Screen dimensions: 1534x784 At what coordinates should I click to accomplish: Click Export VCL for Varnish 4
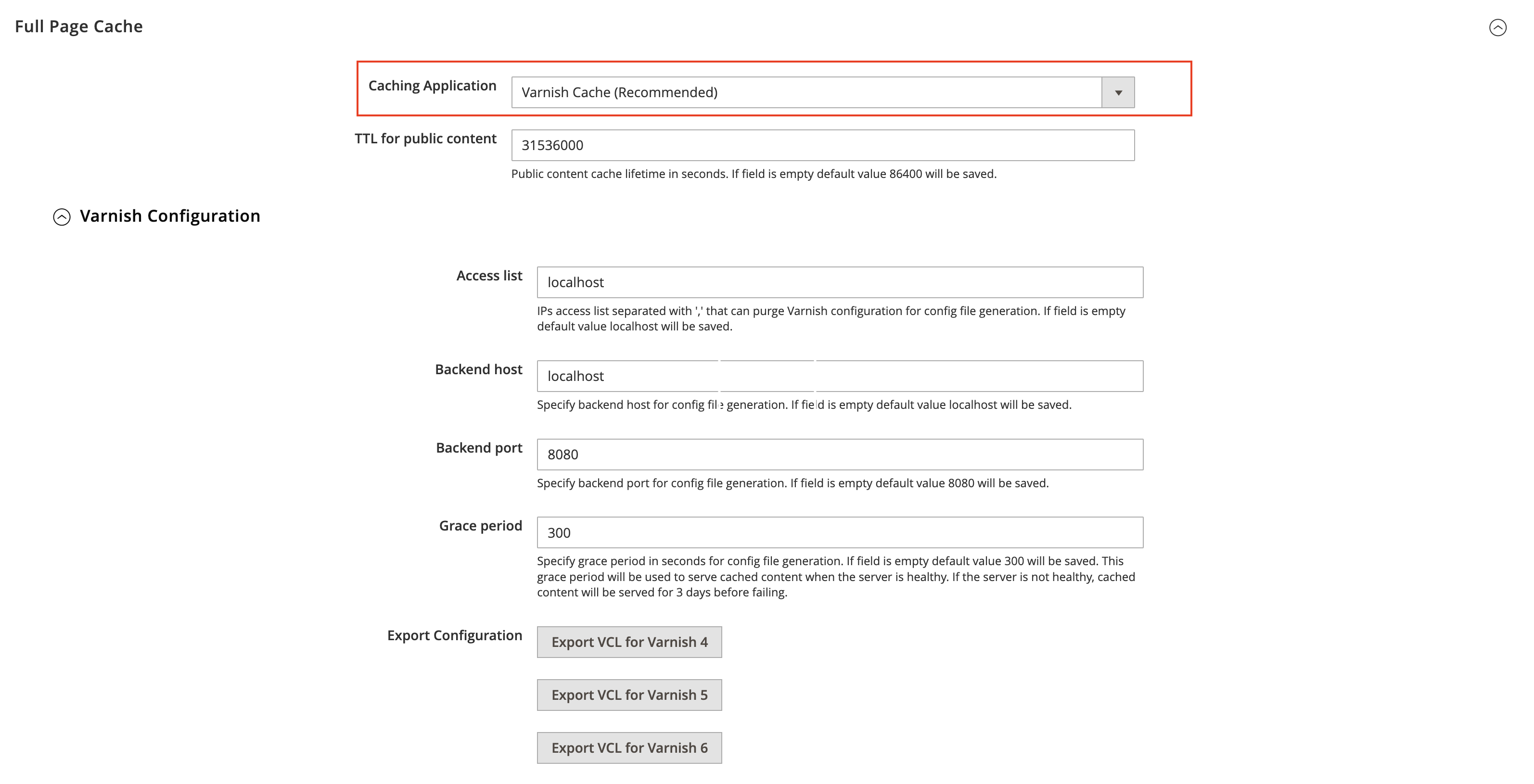click(x=629, y=642)
